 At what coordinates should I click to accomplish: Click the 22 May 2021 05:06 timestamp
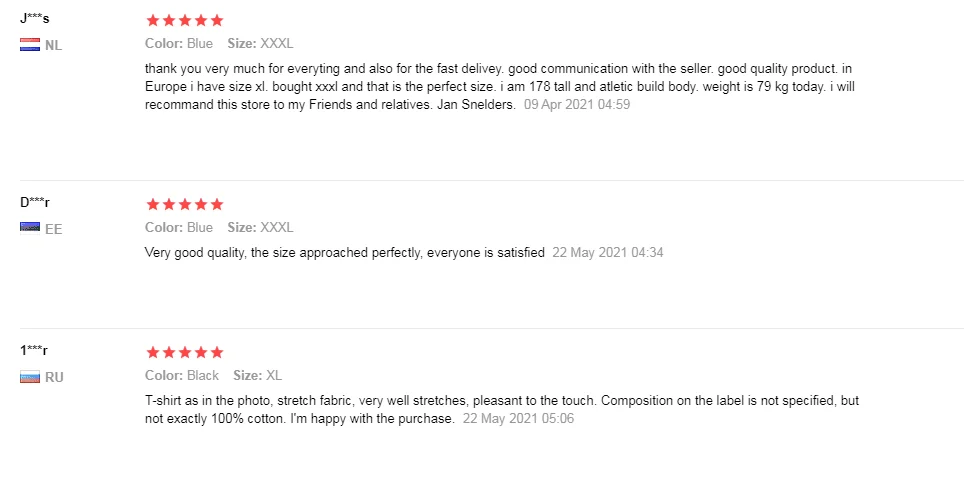pos(518,419)
